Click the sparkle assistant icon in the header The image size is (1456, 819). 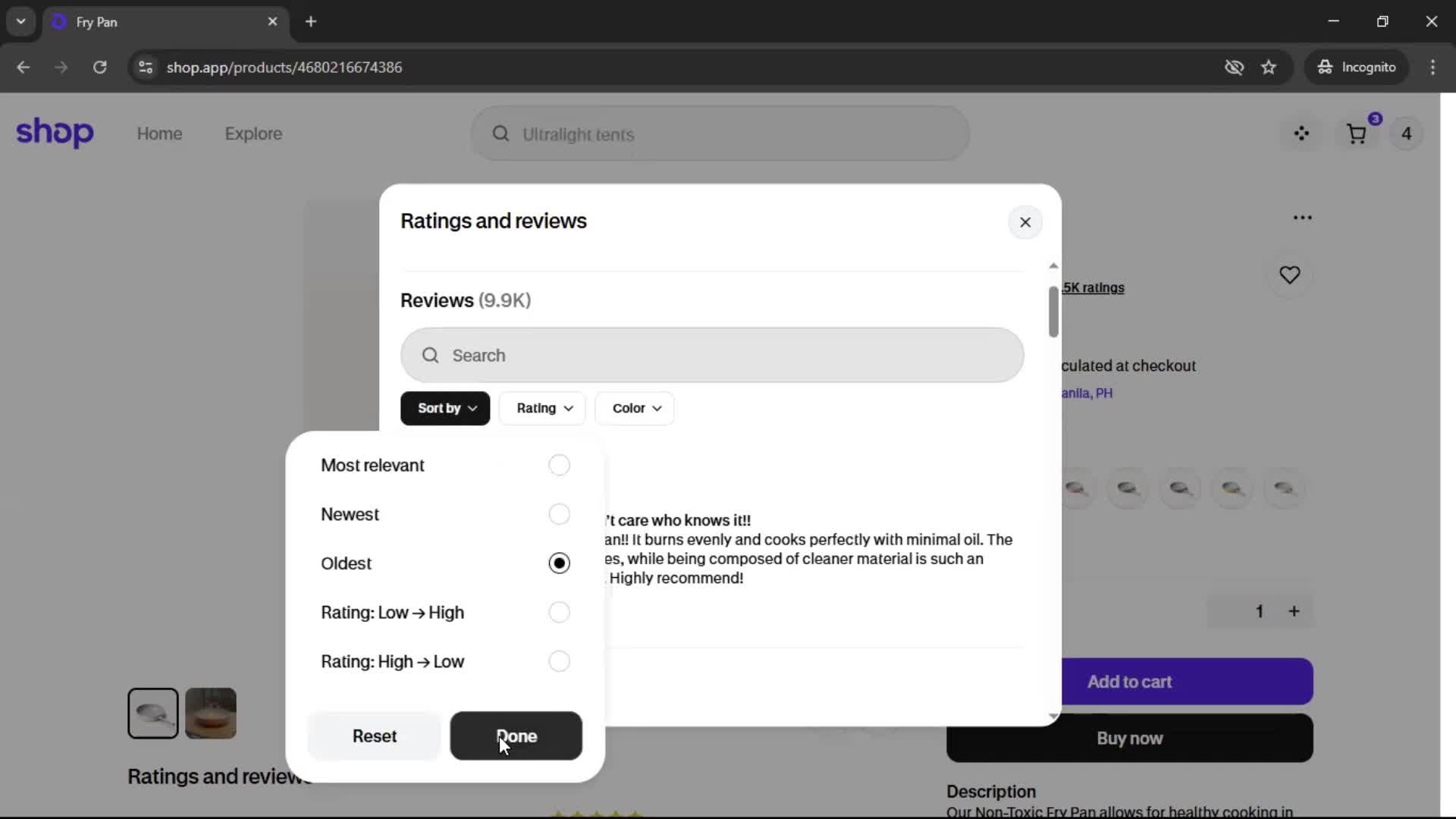coord(1301,134)
